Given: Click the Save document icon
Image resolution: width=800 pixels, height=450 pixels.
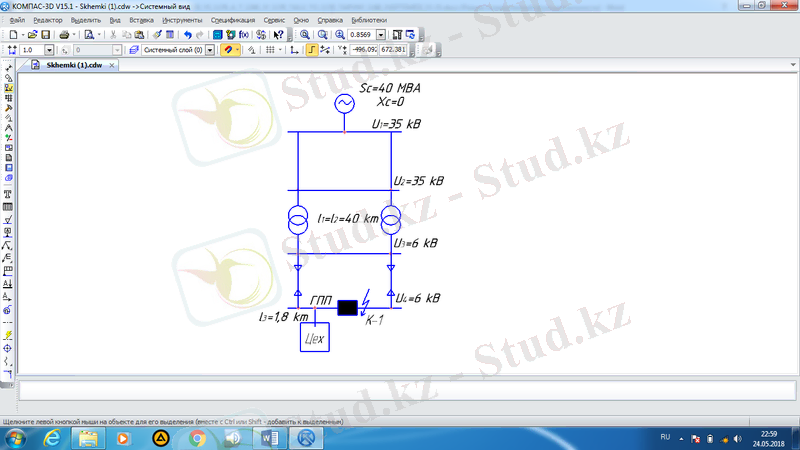Looking at the screenshot, I should (x=46, y=34).
